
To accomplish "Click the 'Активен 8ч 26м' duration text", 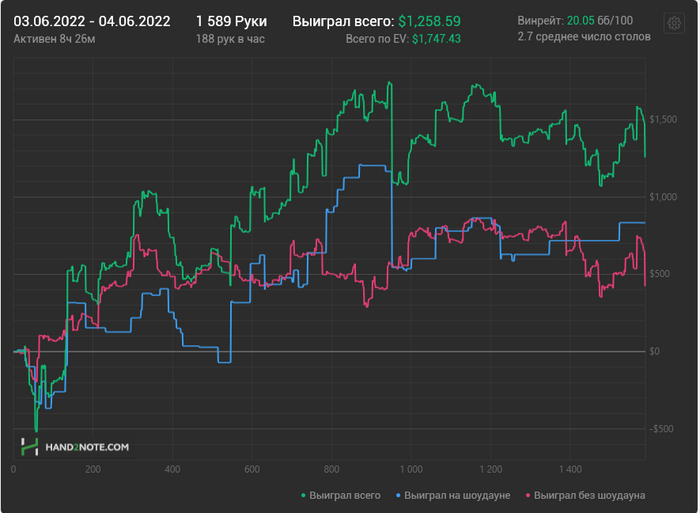I will point(54,38).
